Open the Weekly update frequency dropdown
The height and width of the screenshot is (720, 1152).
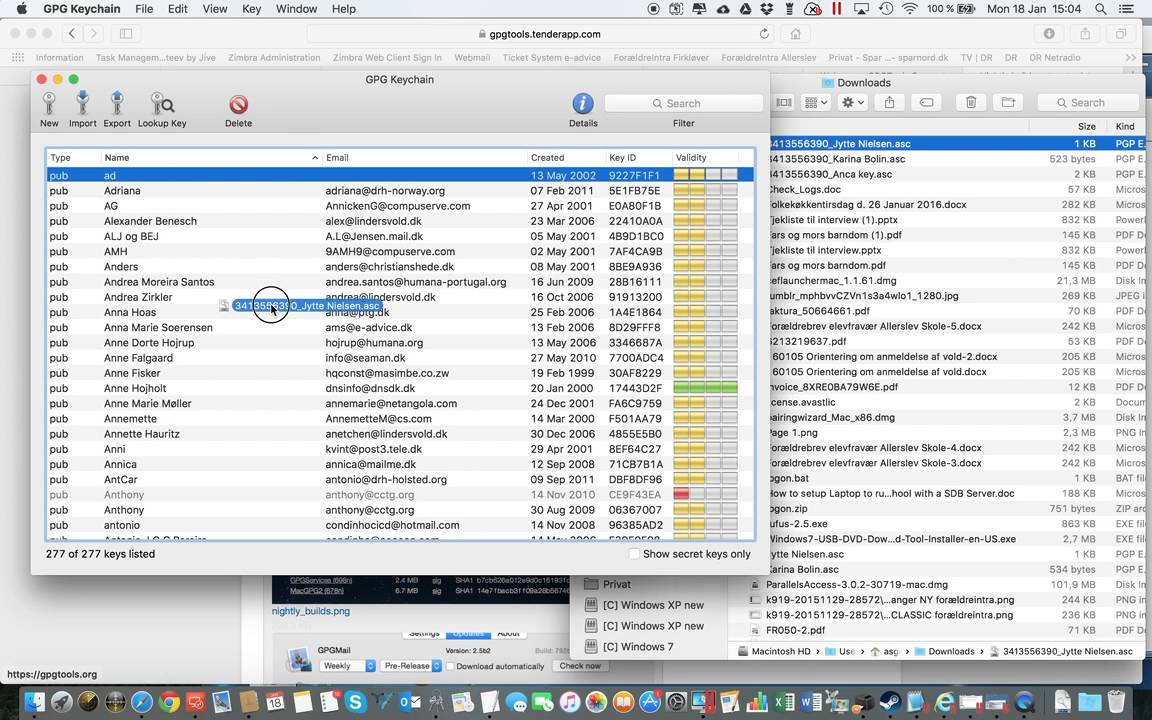348,666
